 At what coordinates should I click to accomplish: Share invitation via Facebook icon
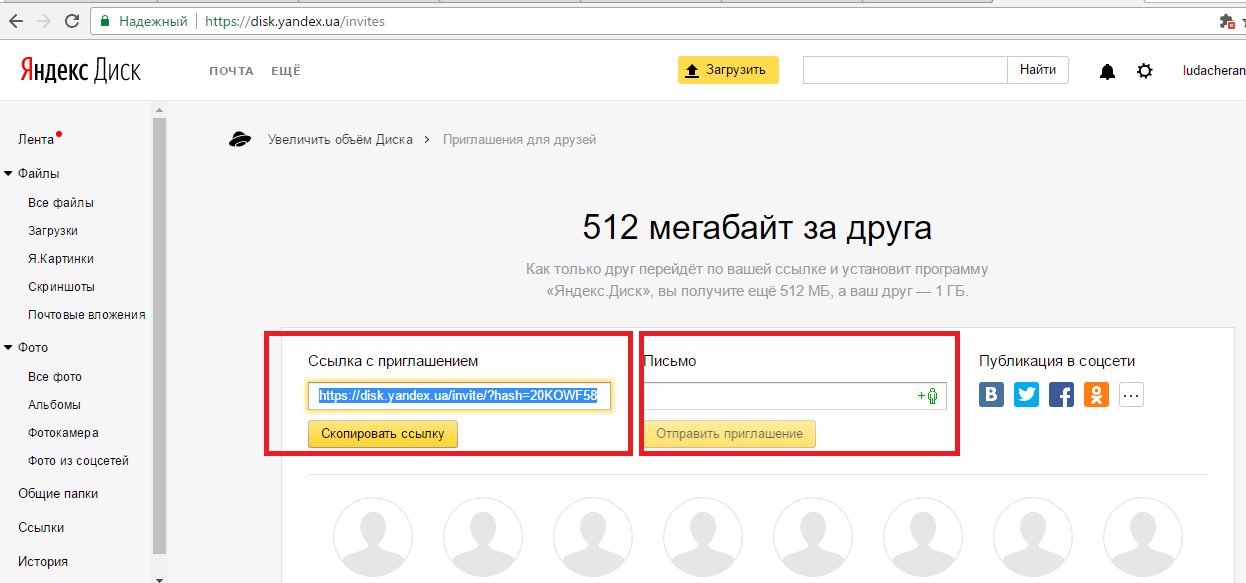pyautogui.click(x=1061, y=394)
